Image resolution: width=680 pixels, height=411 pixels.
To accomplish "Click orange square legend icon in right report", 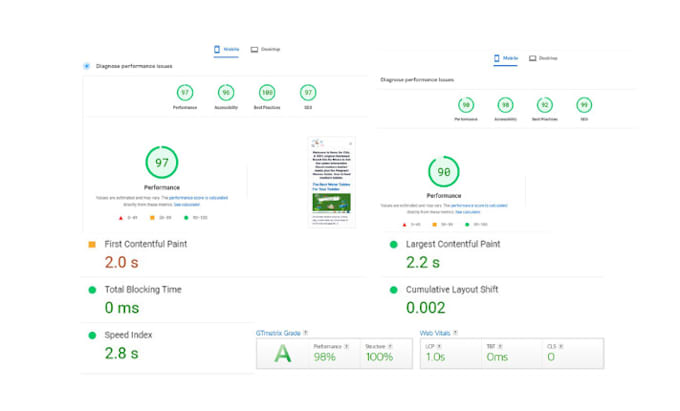I will (435, 225).
